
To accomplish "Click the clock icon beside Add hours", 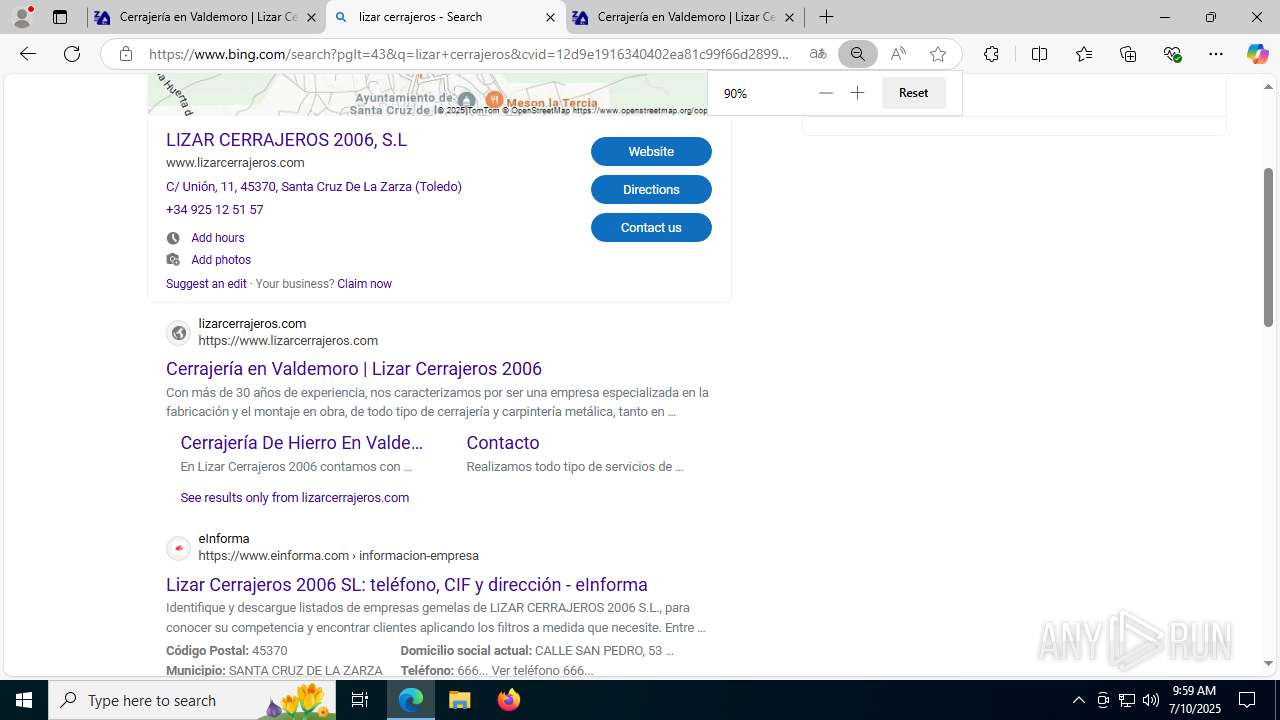I will (x=173, y=238).
